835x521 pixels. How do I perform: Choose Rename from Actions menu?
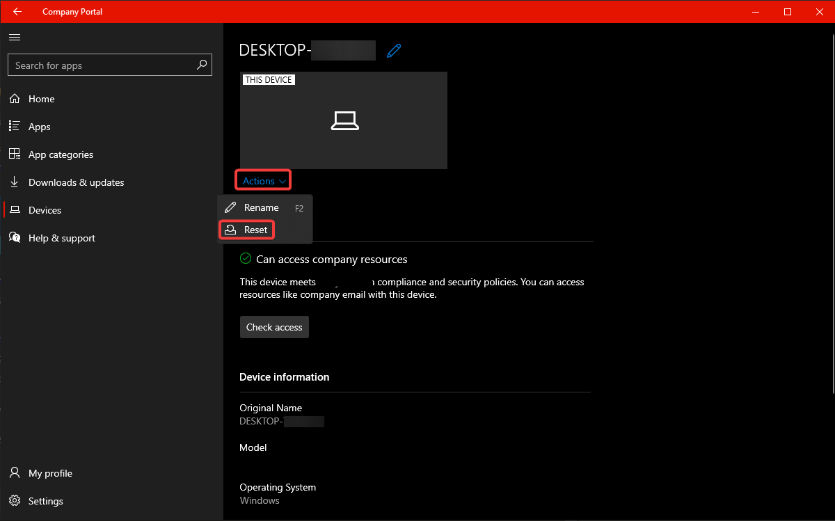click(265, 208)
